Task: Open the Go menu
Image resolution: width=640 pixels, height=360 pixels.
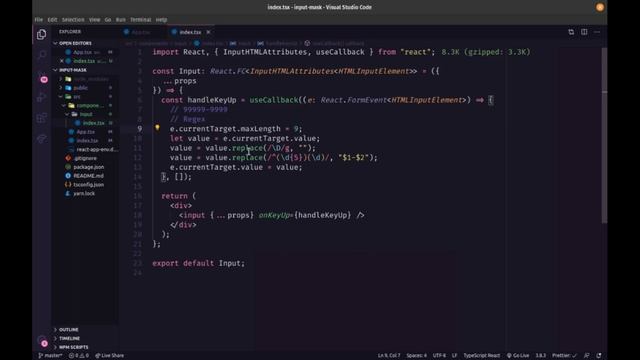Action: click(108, 20)
